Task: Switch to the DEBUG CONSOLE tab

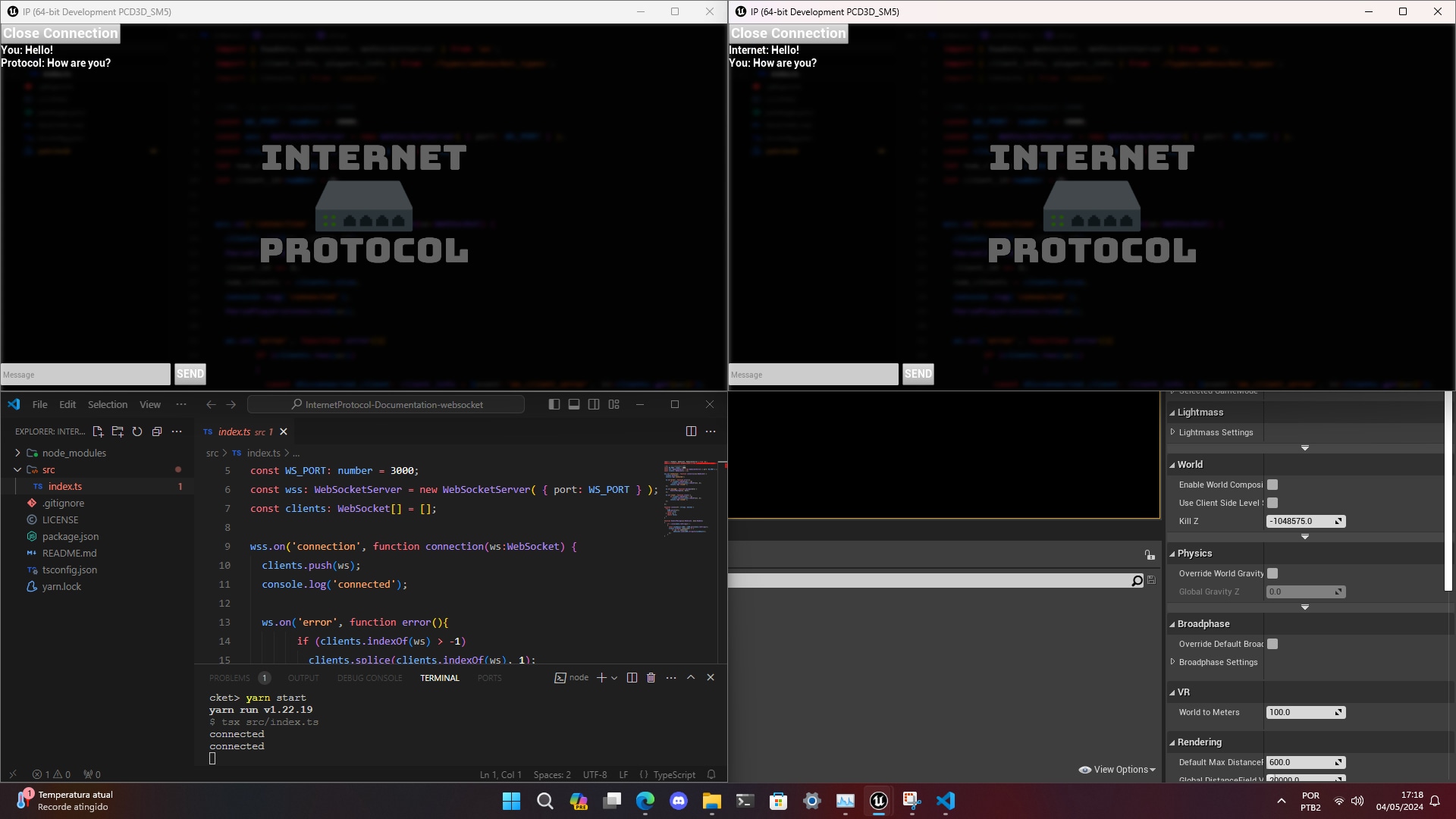Action: coord(369,677)
